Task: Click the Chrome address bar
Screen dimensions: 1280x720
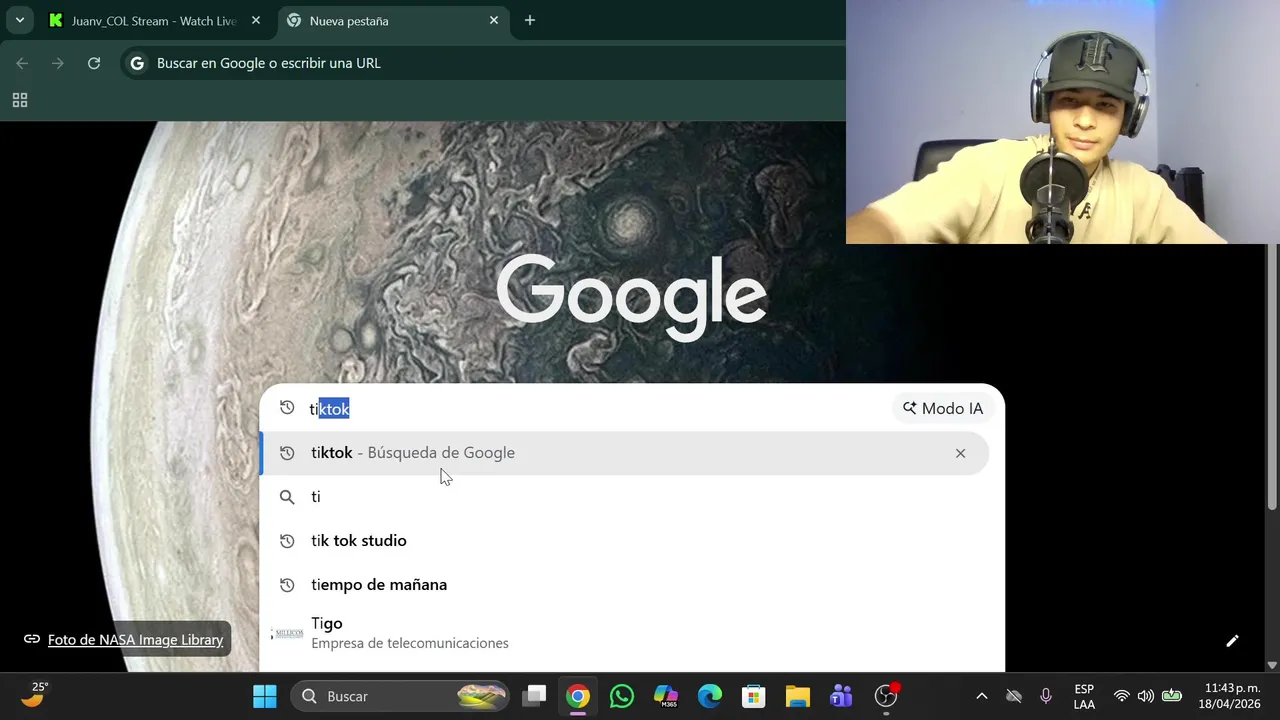Action: click(x=482, y=63)
